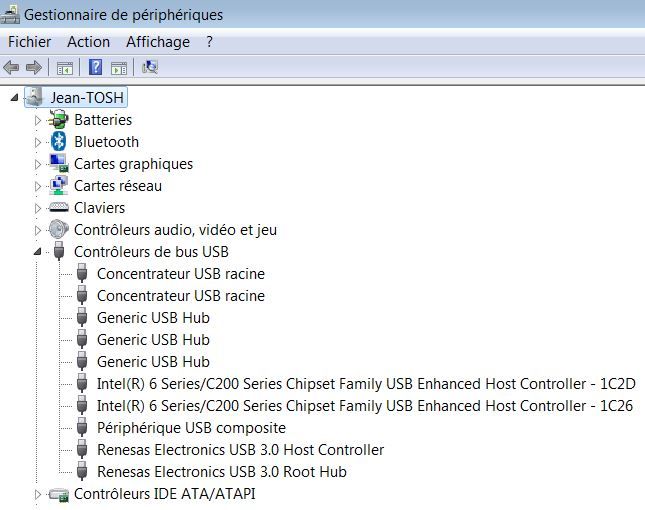Expand the Claviers category
This screenshot has width=645, height=510.
37,208
